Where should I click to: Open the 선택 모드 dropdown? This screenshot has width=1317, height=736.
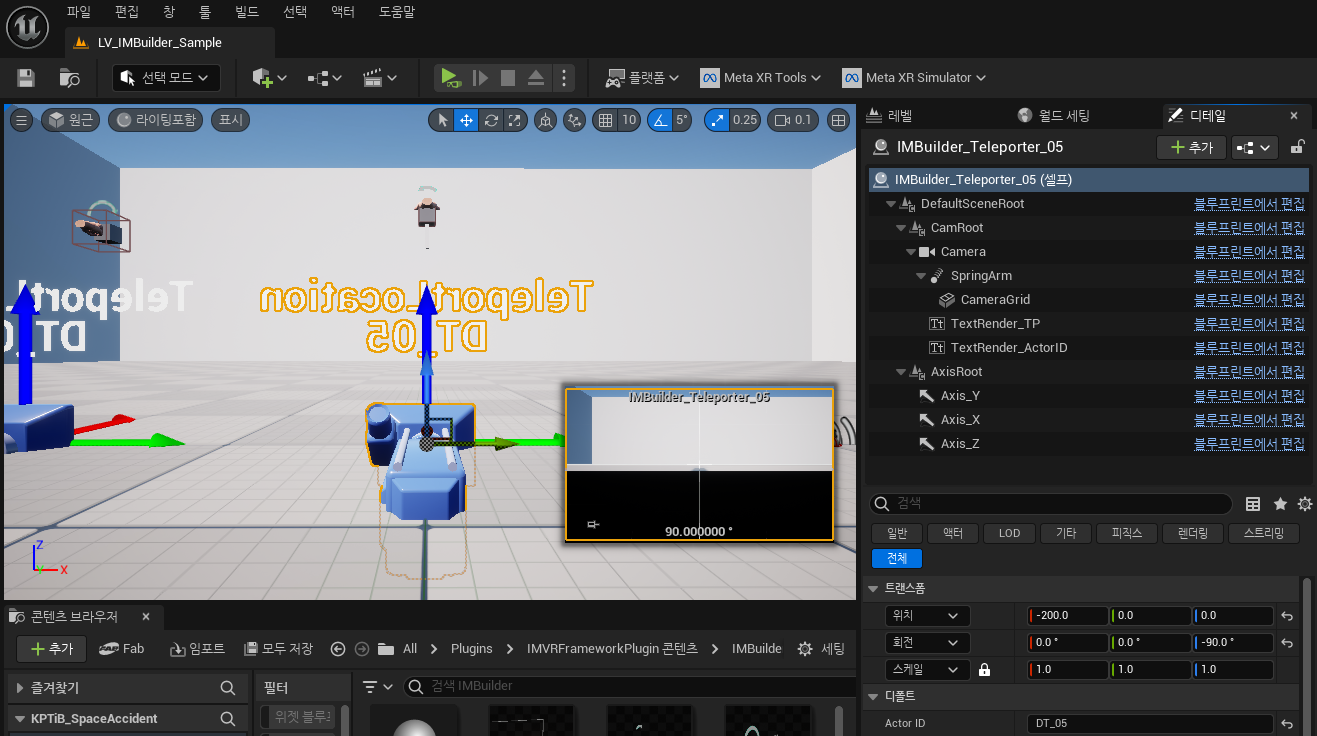pyautogui.click(x=165, y=78)
